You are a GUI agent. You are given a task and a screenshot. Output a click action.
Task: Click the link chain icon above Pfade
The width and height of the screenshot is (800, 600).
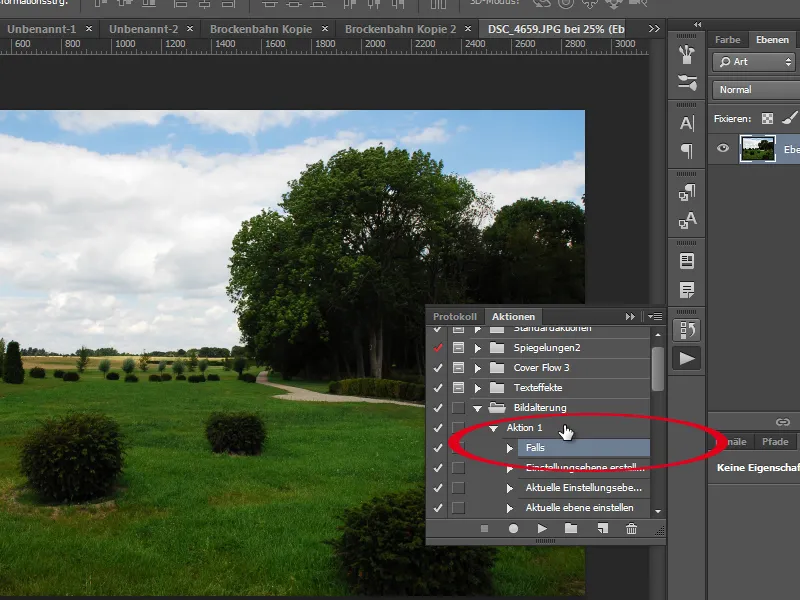(783, 422)
